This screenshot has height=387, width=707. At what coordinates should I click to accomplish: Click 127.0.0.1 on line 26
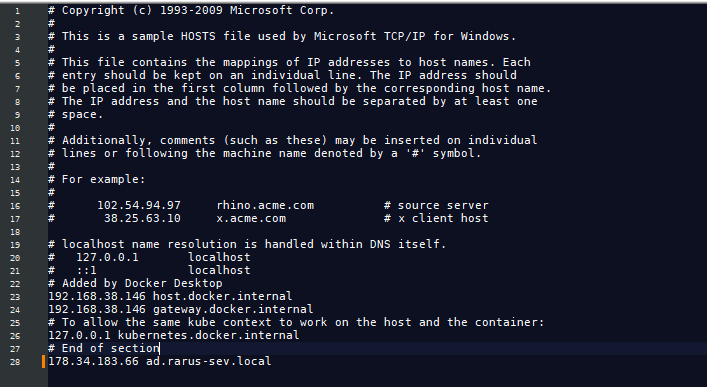pyautogui.click(x=79, y=335)
